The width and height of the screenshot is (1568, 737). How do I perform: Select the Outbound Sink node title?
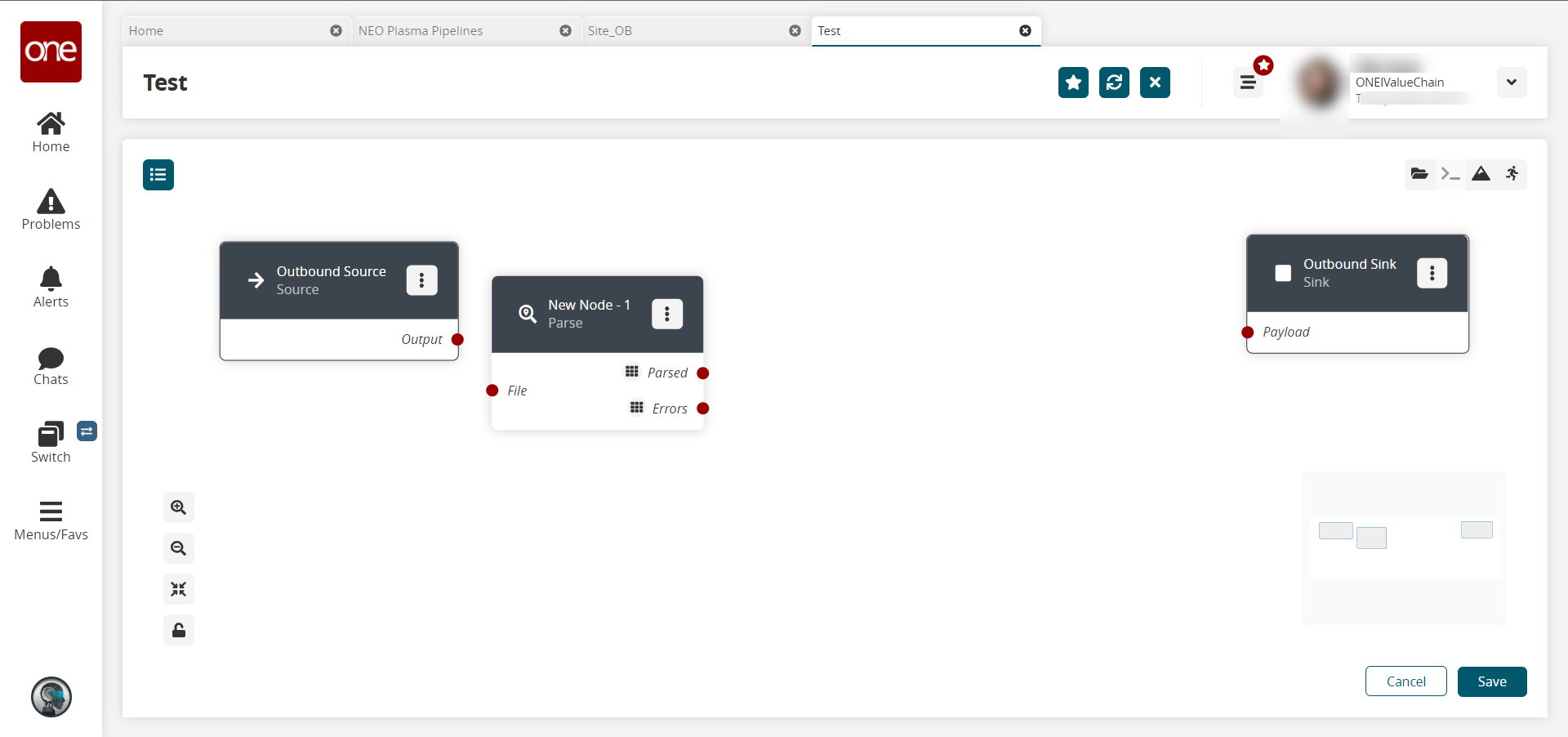pos(1350,264)
